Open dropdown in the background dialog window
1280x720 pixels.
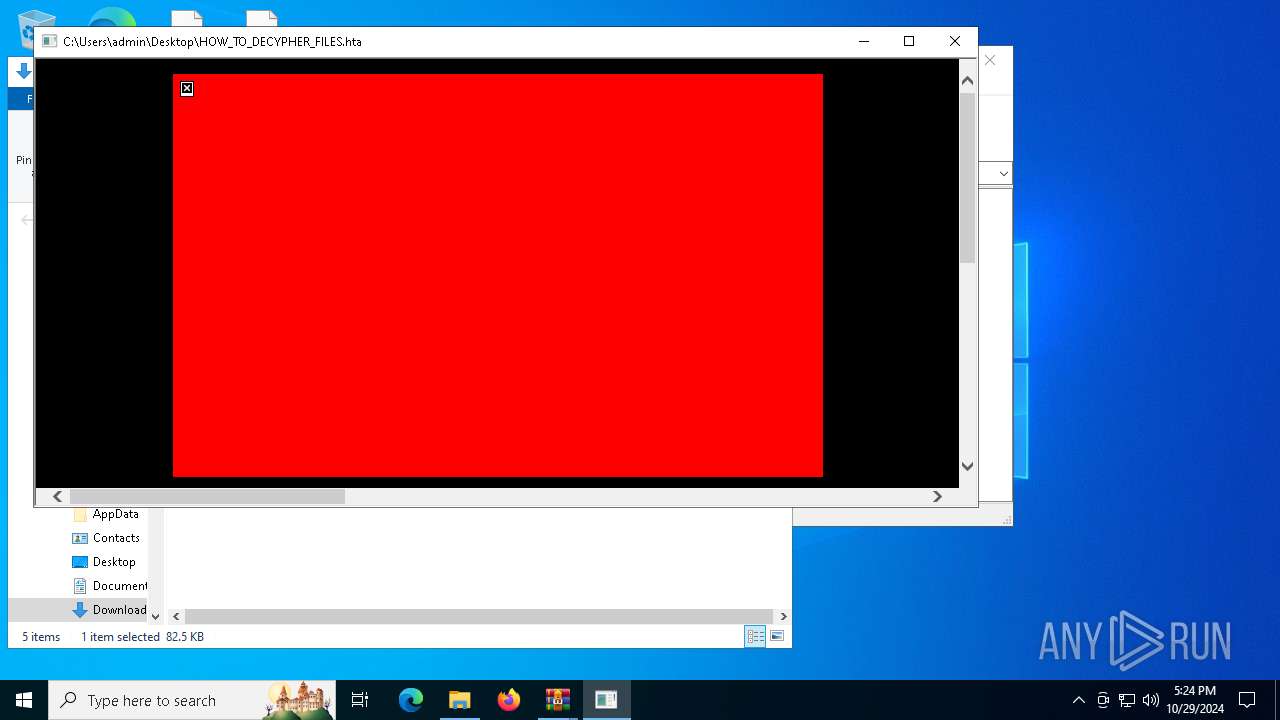coord(1003,174)
